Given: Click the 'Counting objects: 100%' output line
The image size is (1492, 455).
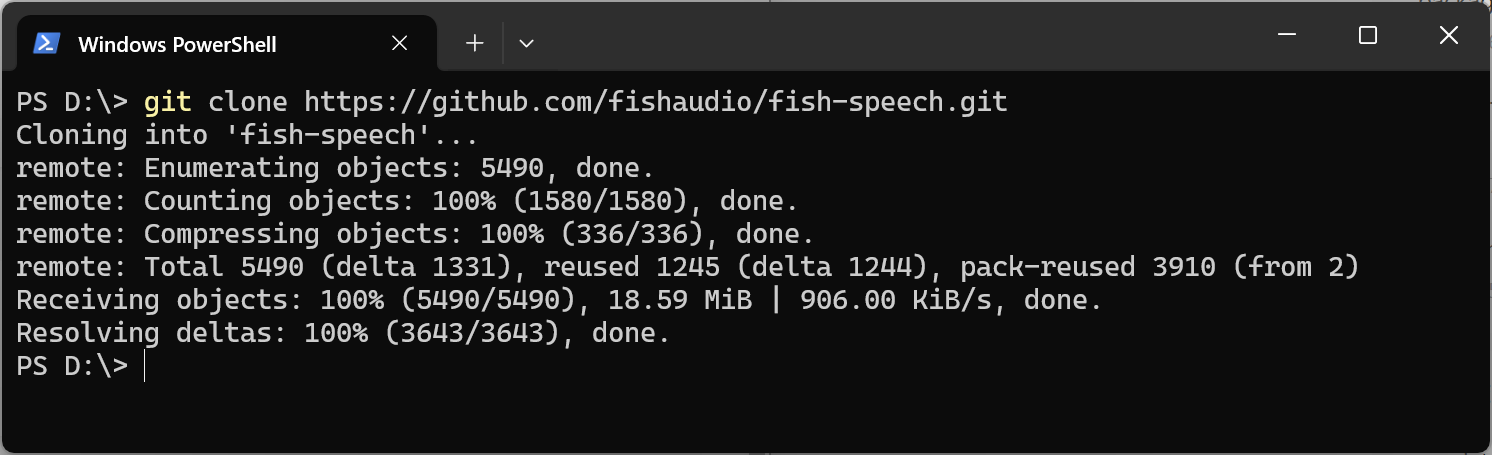Looking at the screenshot, I should click(x=407, y=201).
